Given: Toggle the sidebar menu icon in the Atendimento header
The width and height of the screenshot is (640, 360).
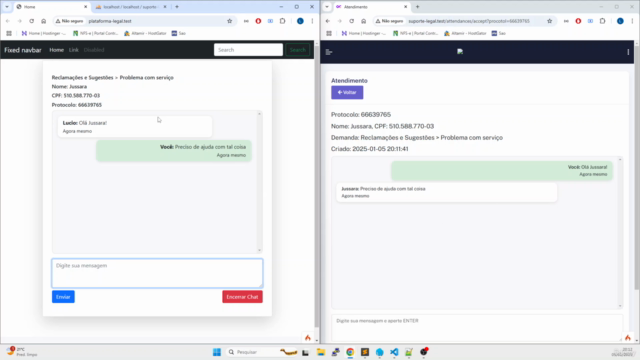Looking at the screenshot, I should coord(329,52).
